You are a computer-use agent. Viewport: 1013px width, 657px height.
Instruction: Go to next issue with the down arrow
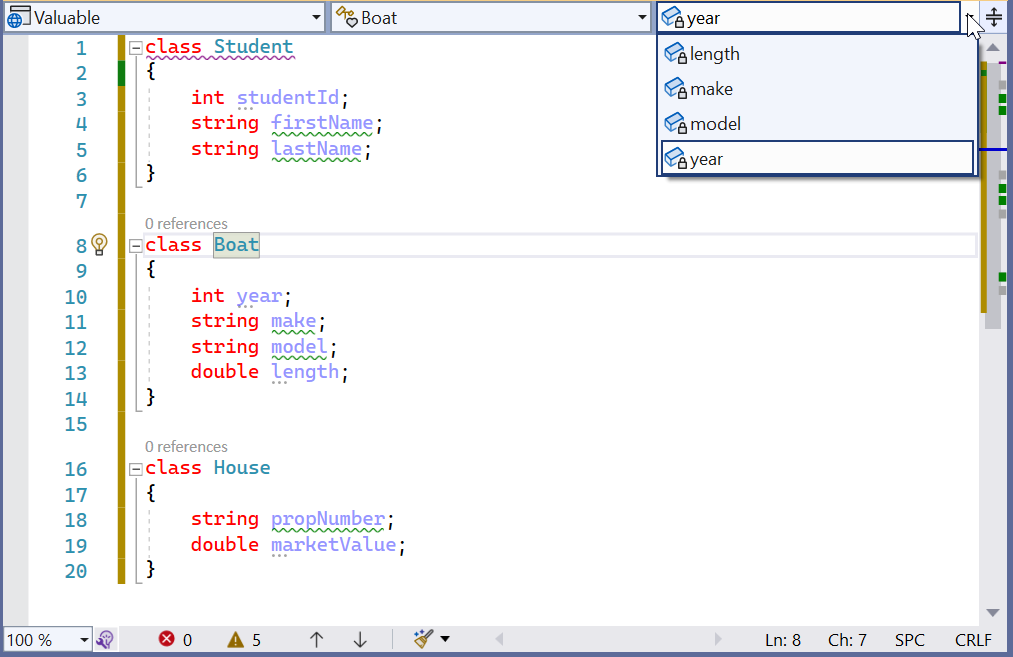point(360,640)
